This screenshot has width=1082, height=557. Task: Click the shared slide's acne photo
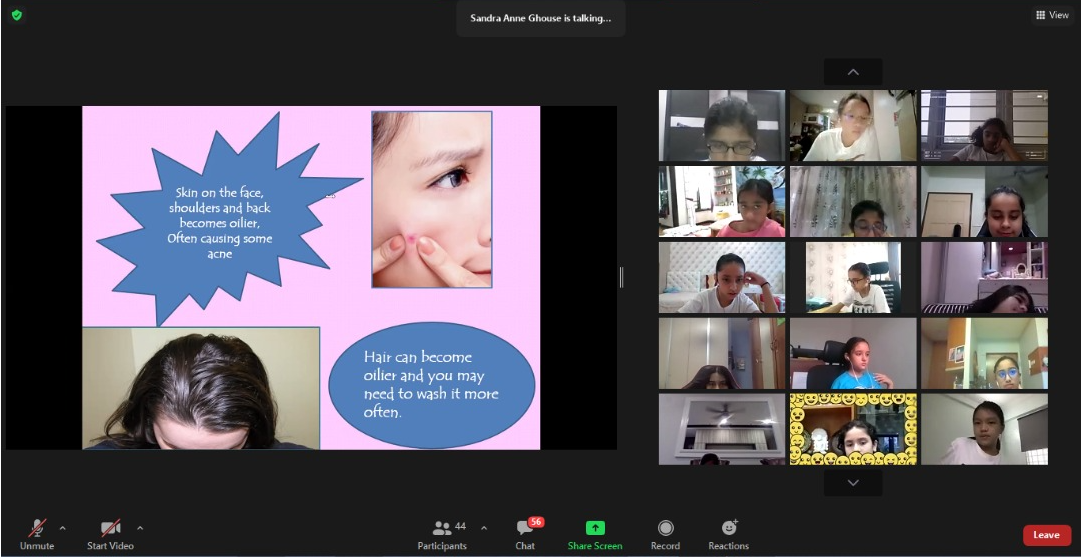[432, 199]
